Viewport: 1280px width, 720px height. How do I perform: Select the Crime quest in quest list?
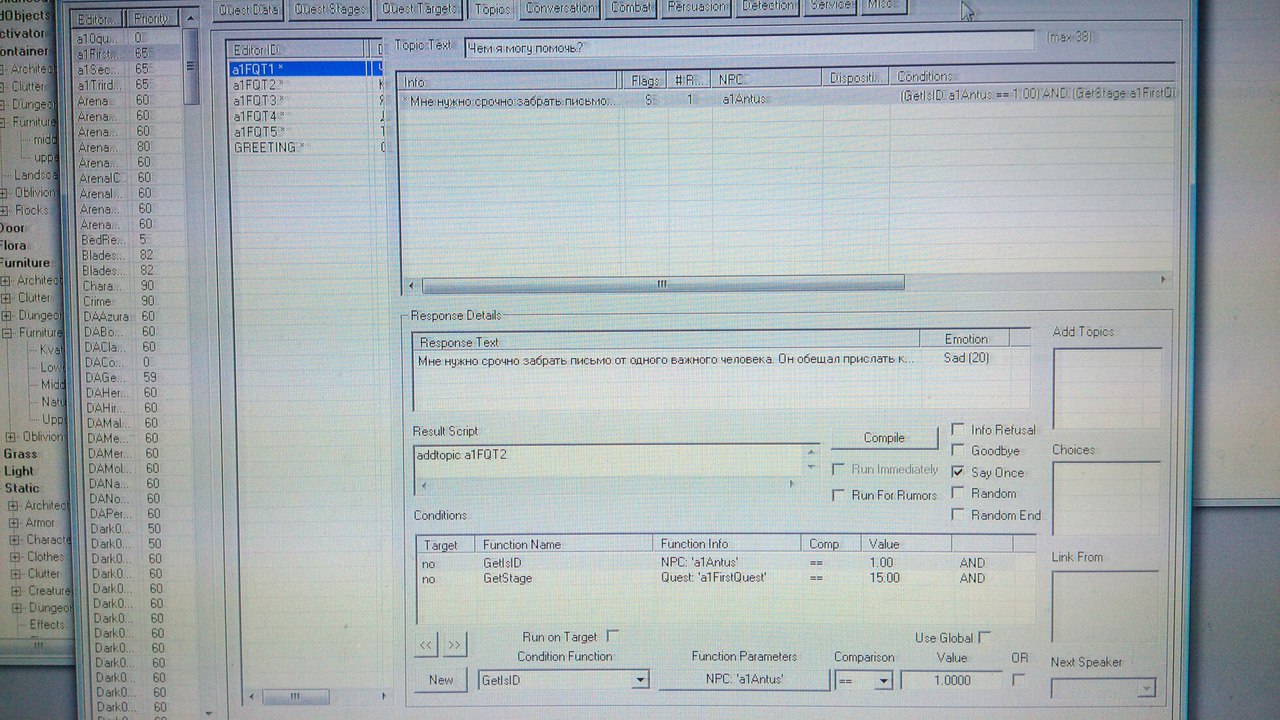coord(130,301)
